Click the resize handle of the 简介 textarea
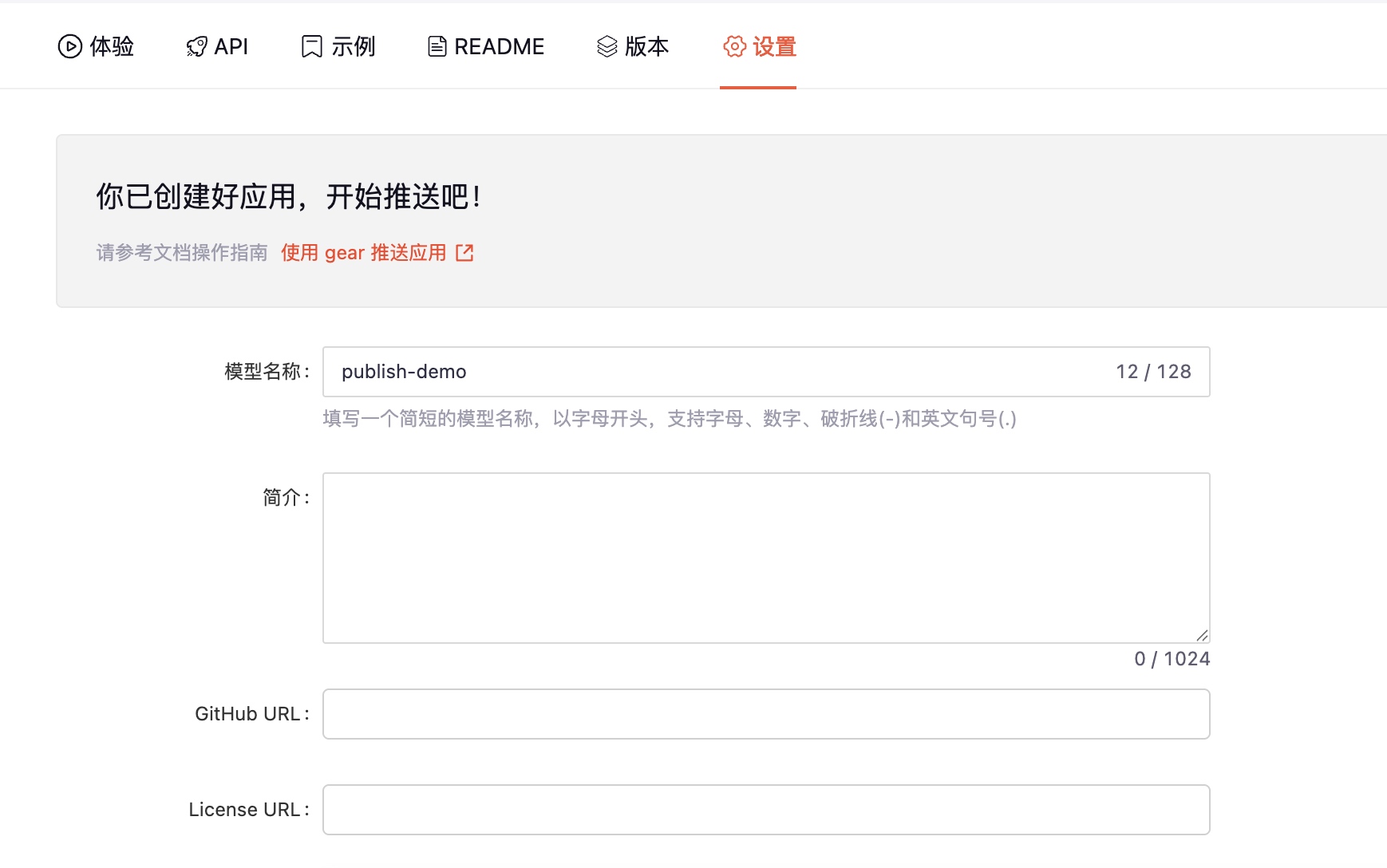This screenshot has width=1387, height=868. tap(1202, 635)
